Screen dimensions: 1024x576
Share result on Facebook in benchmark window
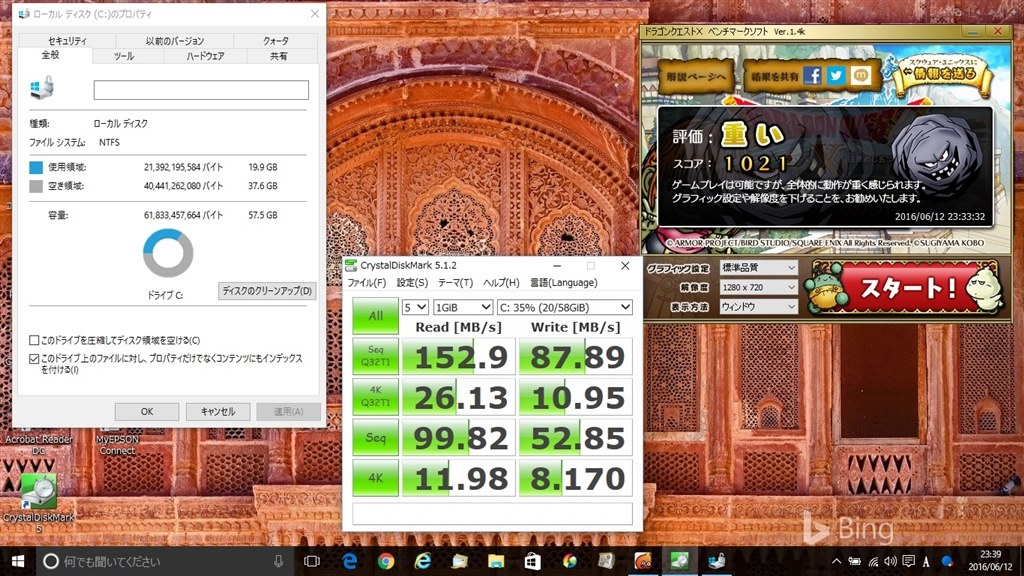coord(812,76)
